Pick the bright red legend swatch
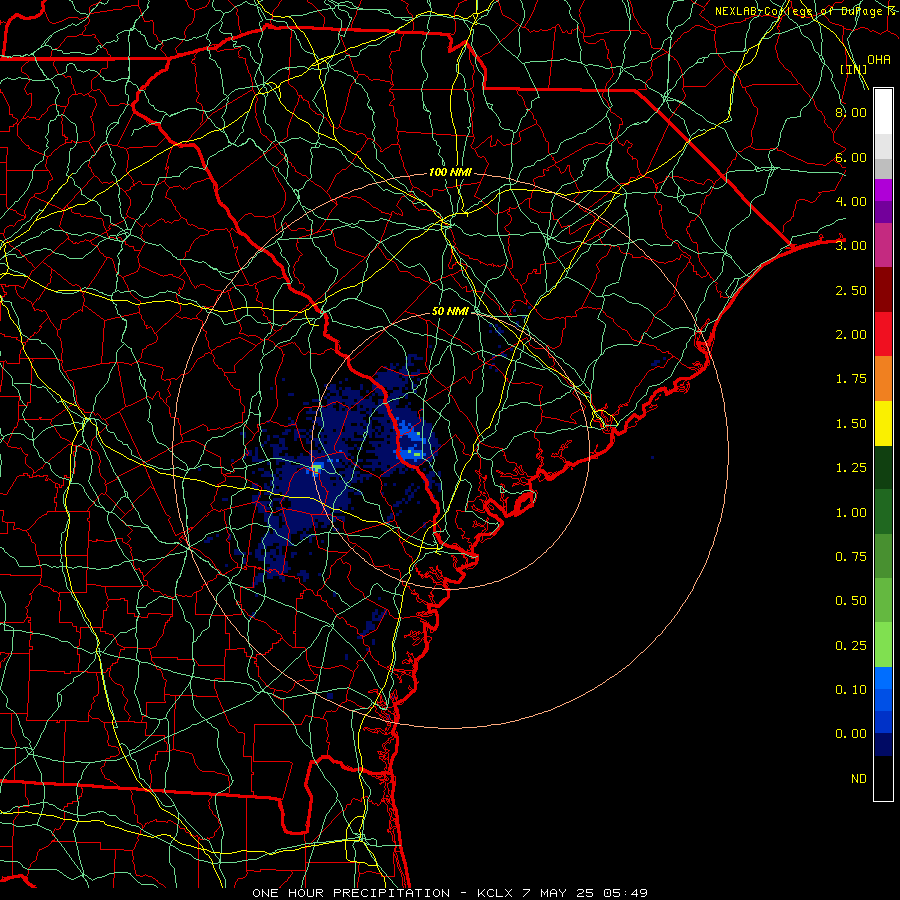The image size is (900, 900). (883, 334)
